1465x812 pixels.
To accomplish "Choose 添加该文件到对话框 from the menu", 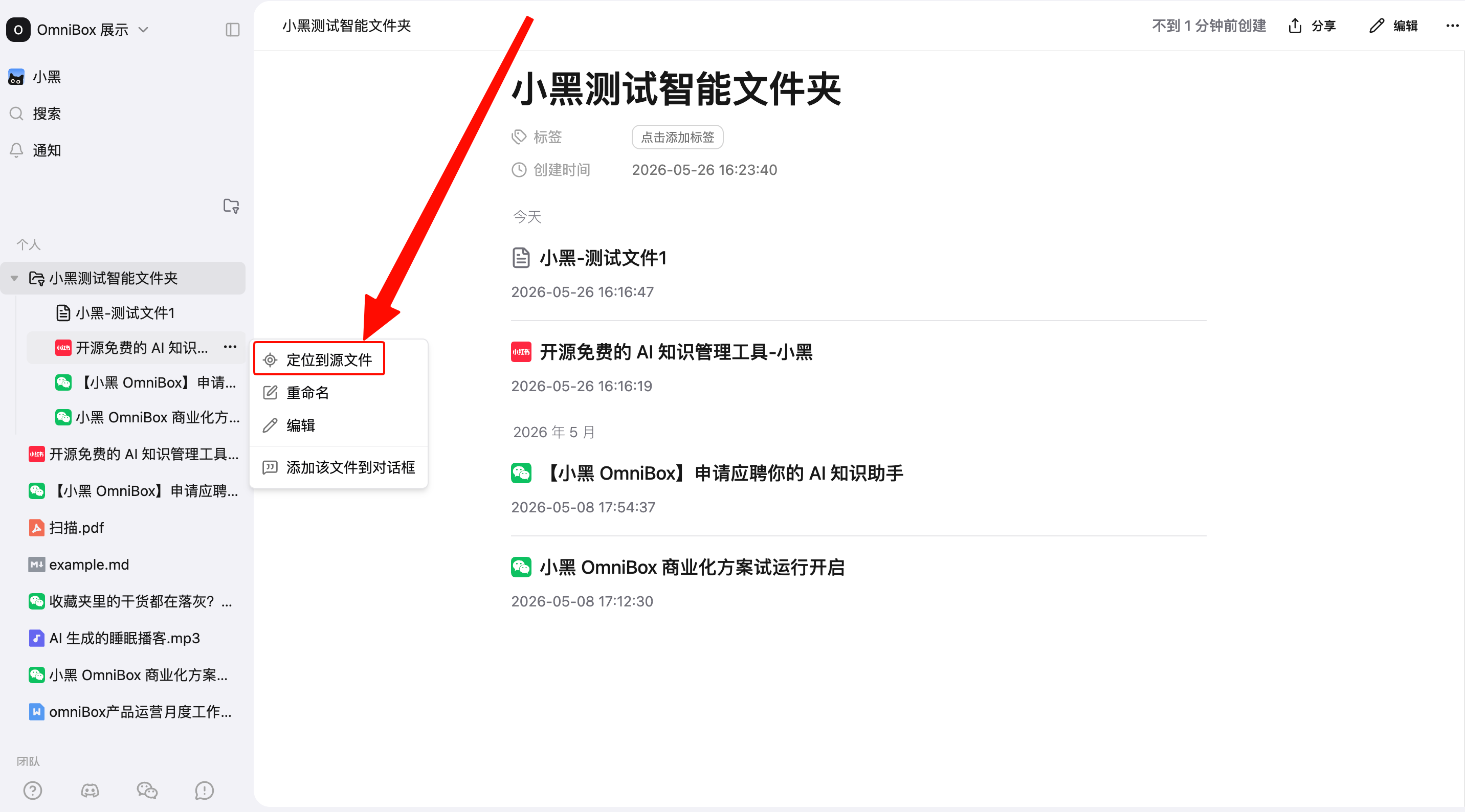I will (x=339, y=467).
